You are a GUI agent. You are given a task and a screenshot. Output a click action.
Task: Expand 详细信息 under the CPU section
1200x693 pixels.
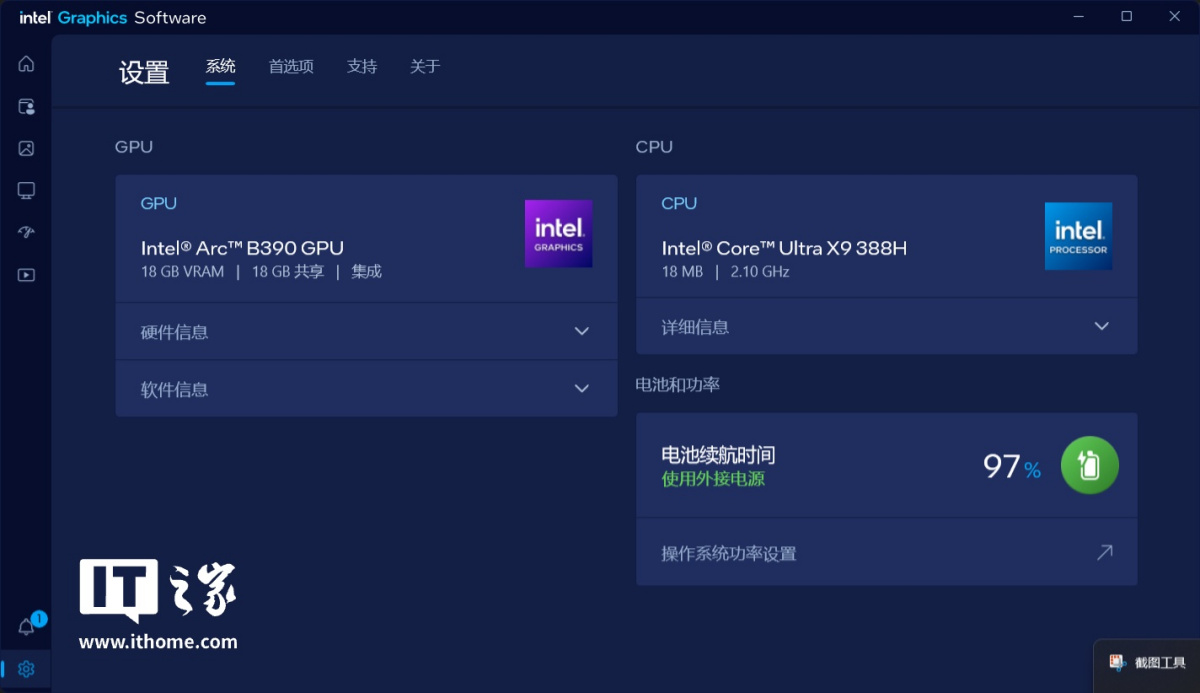pos(886,325)
